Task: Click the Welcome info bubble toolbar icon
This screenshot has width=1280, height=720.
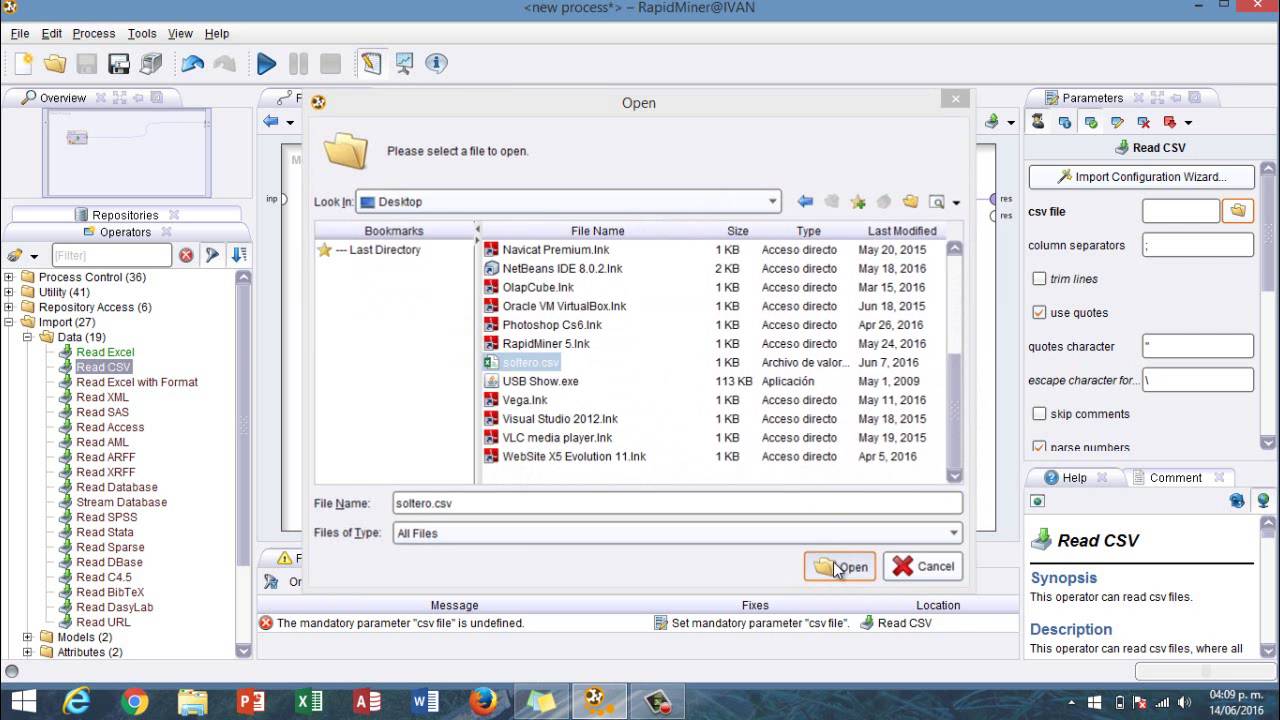Action: [x=436, y=64]
